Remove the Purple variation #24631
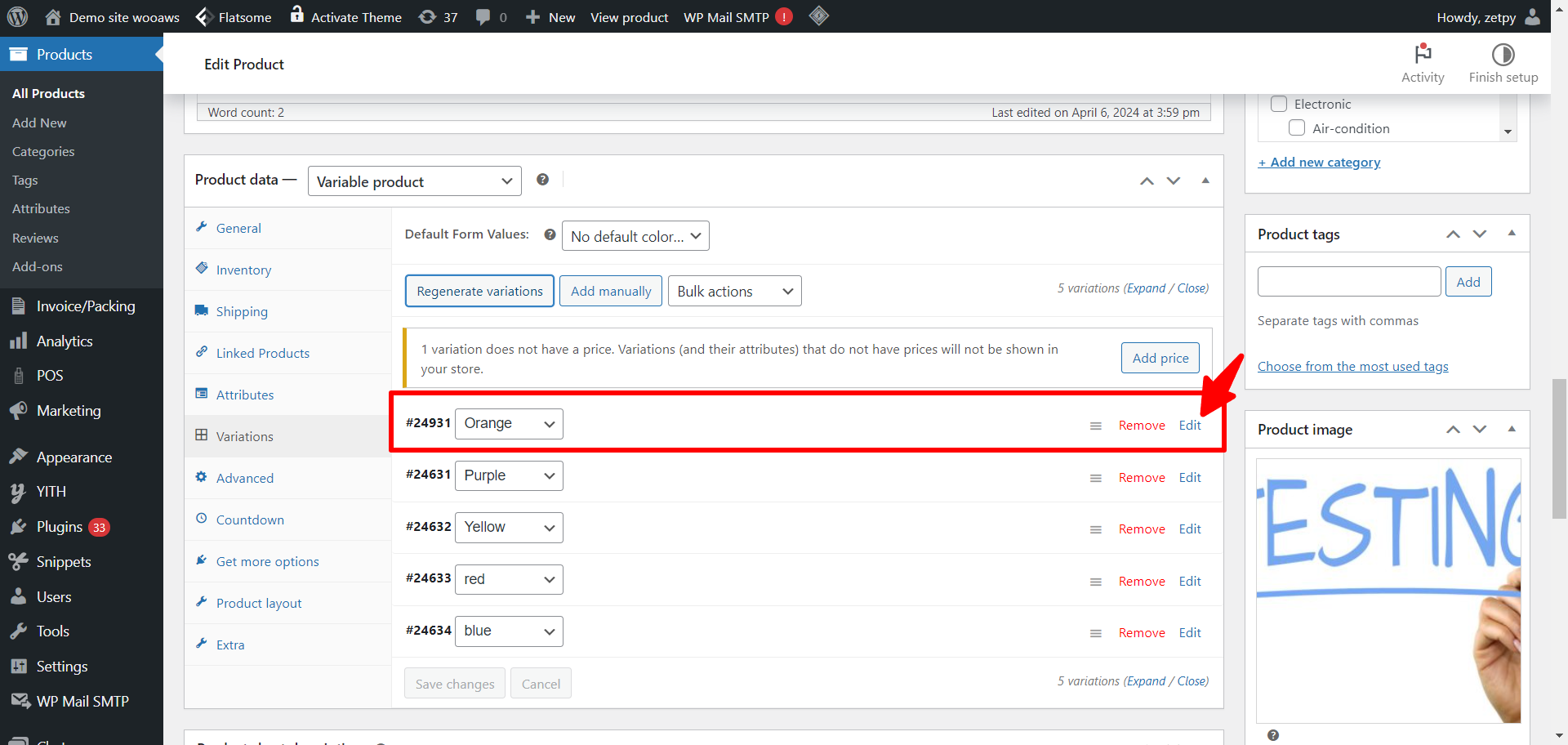Image resolution: width=1568 pixels, height=745 pixels. (x=1142, y=478)
